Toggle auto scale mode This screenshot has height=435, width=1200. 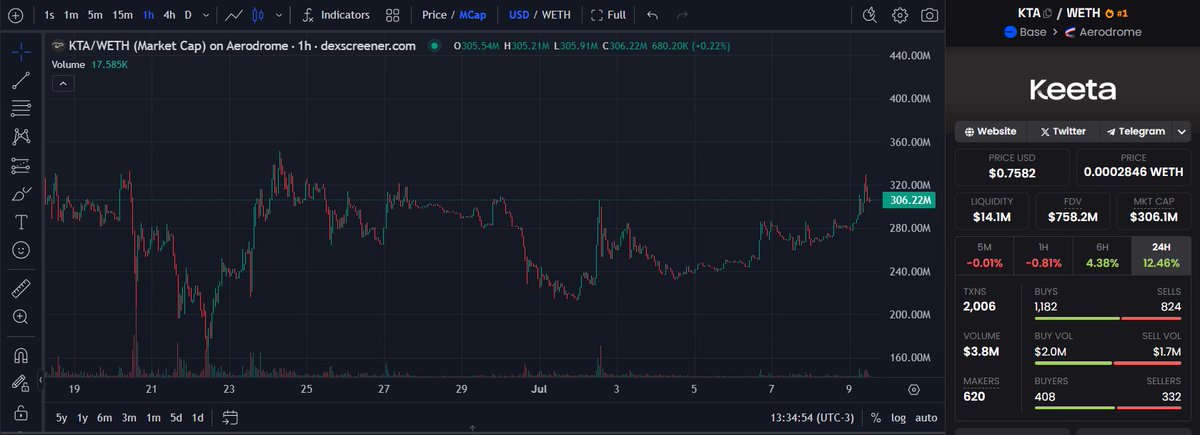click(x=926, y=417)
